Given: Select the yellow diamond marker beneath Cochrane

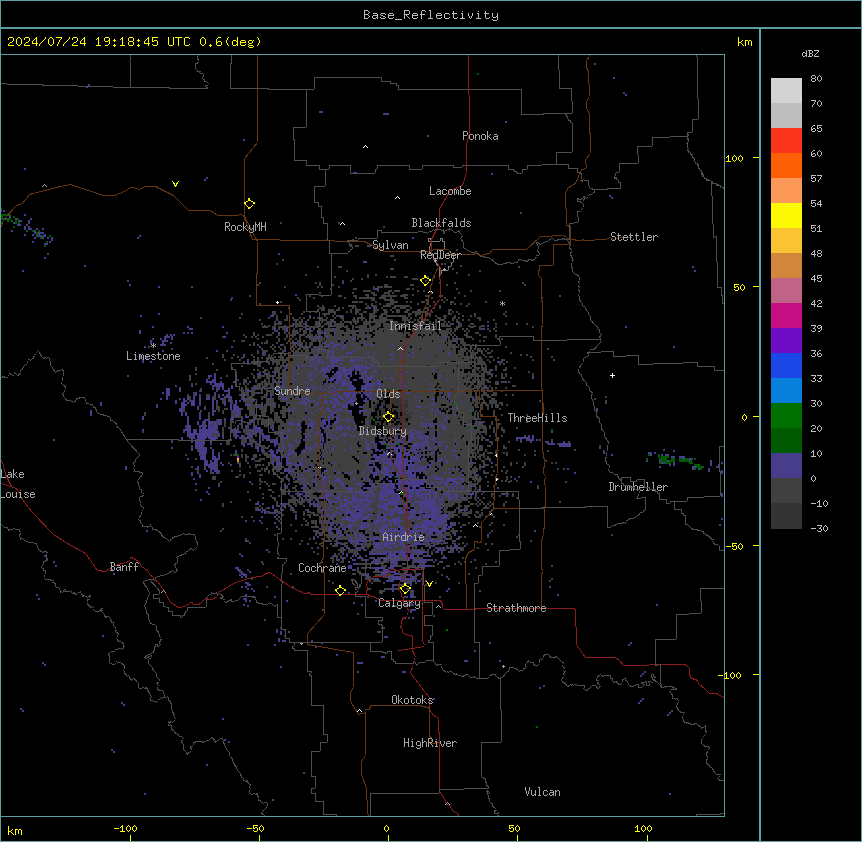Looking at the screenshot, I should tap(340, 590).
